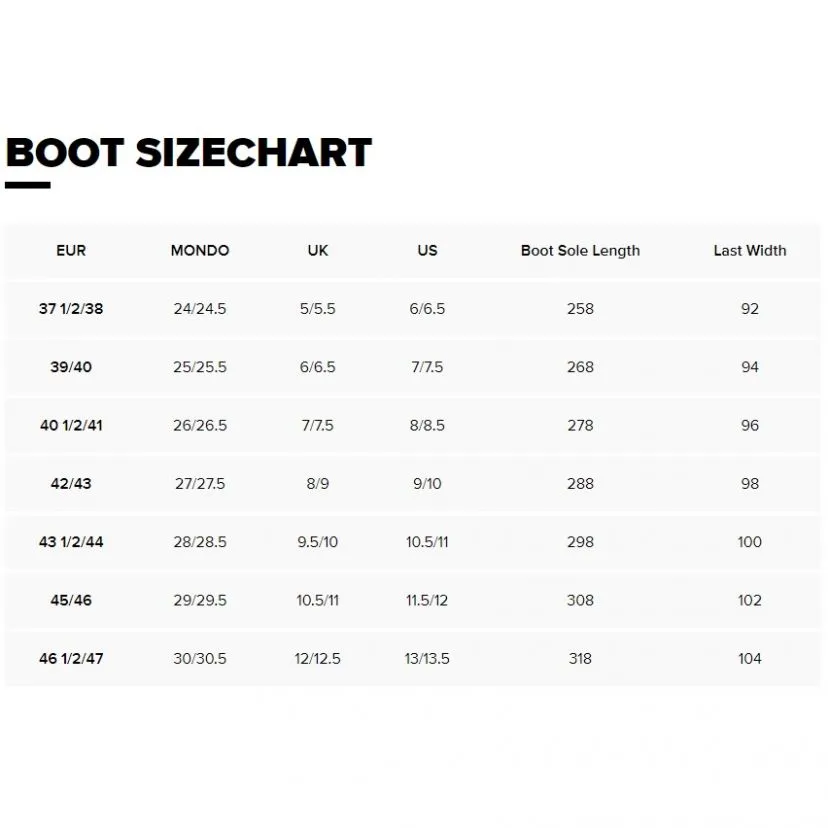Click the MONDO 26/26.5 cell

click(x=200, y=426)
